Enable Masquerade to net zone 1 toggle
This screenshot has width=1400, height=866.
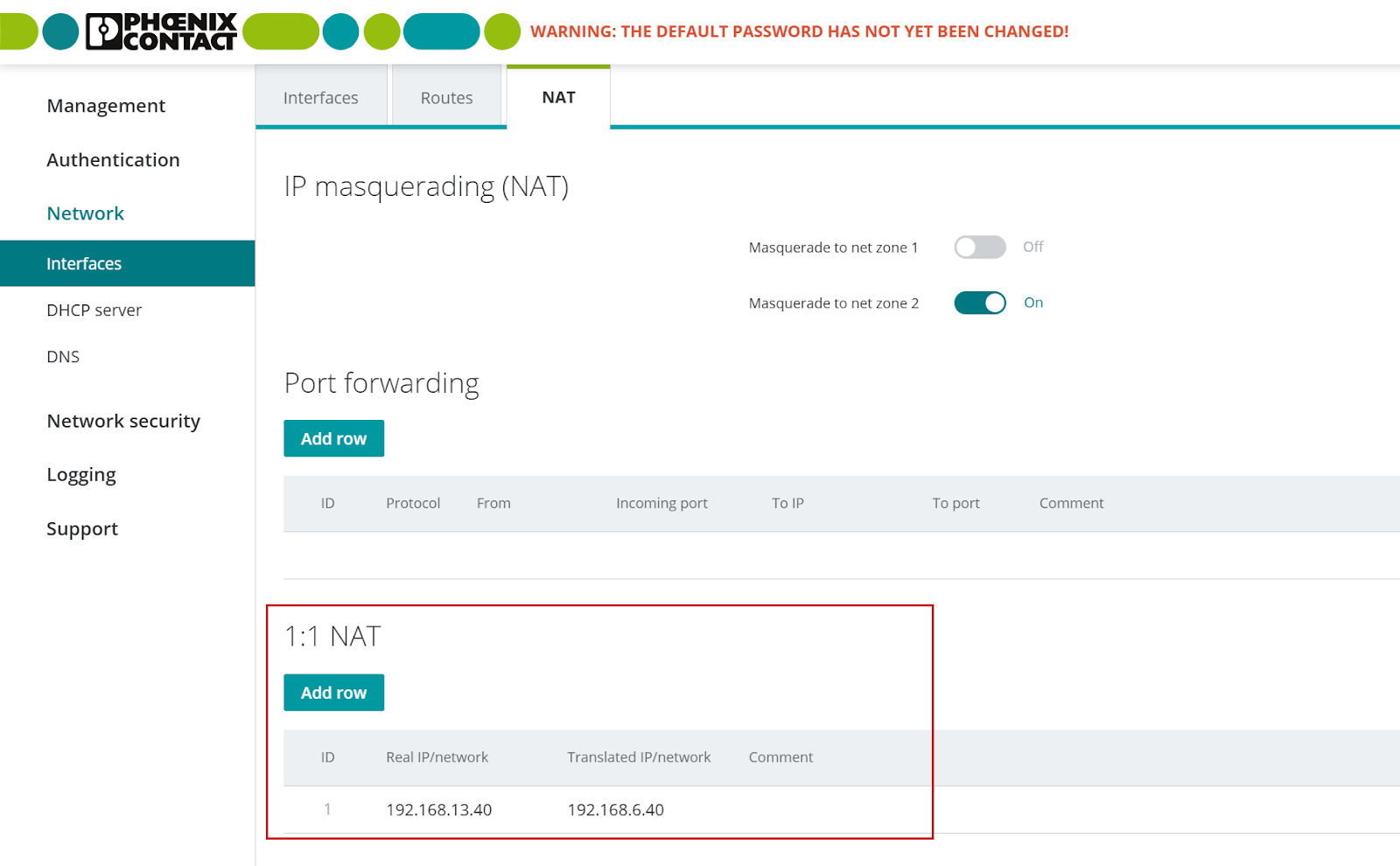(979, 248)
